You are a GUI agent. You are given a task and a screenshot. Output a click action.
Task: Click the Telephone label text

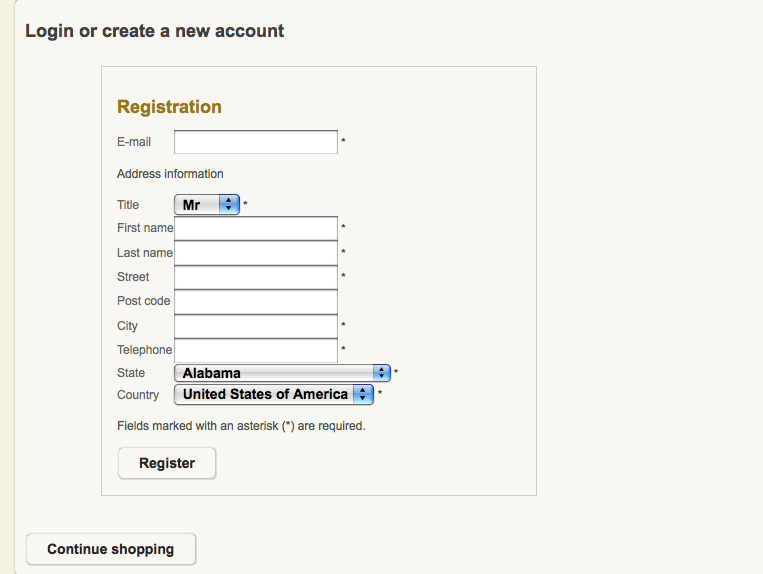(144, 350)
